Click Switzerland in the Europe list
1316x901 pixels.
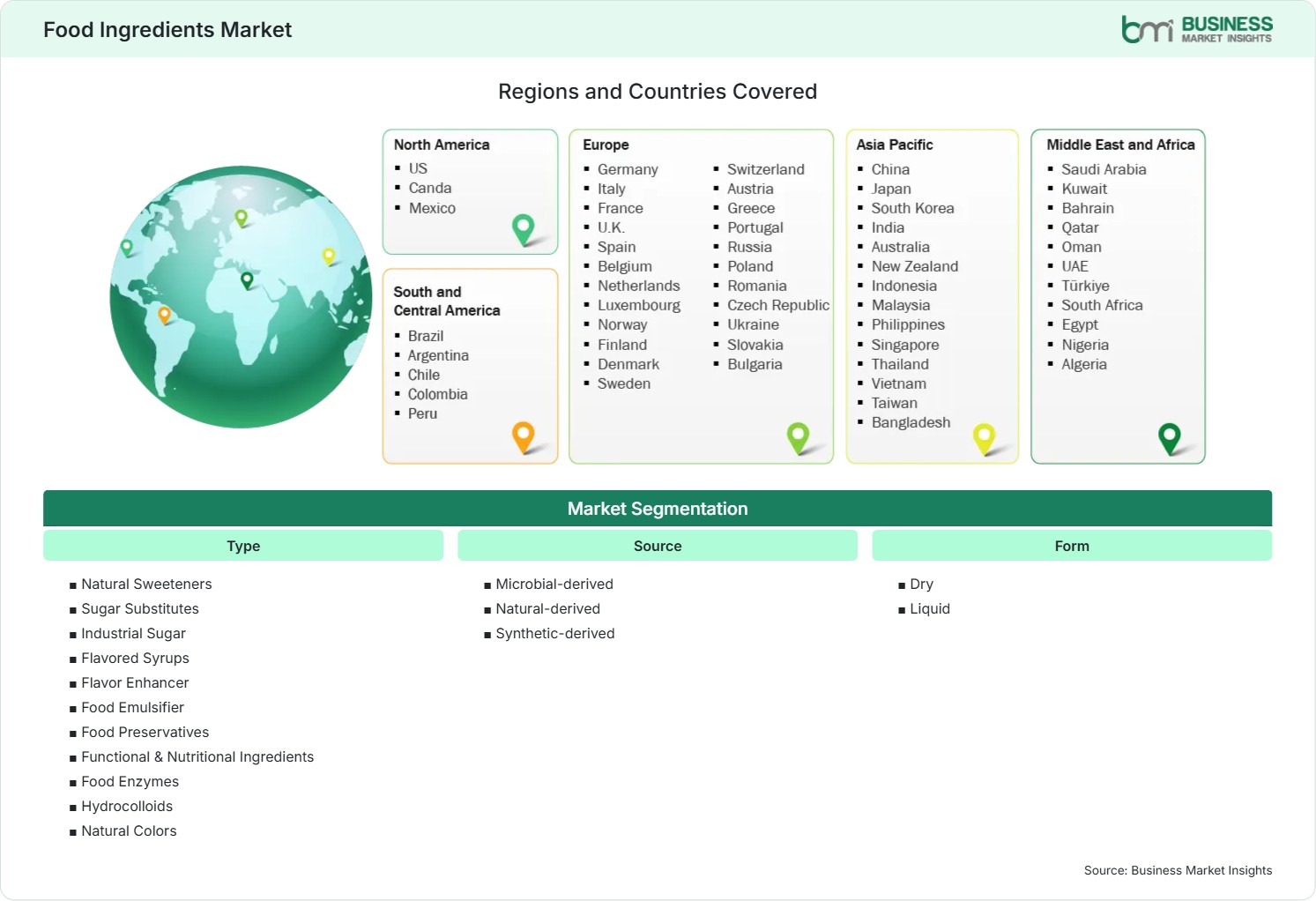pos(766,169)
